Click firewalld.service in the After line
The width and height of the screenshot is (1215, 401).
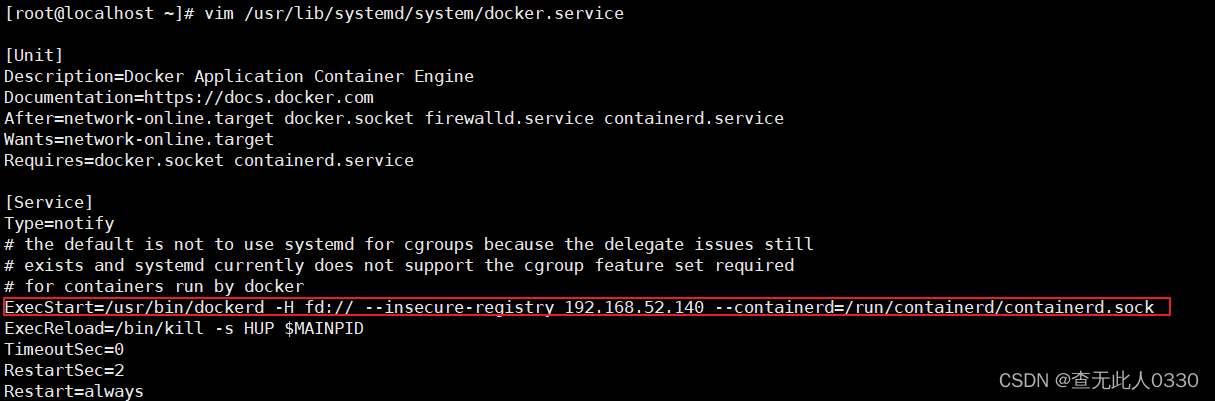coord(509,118)
